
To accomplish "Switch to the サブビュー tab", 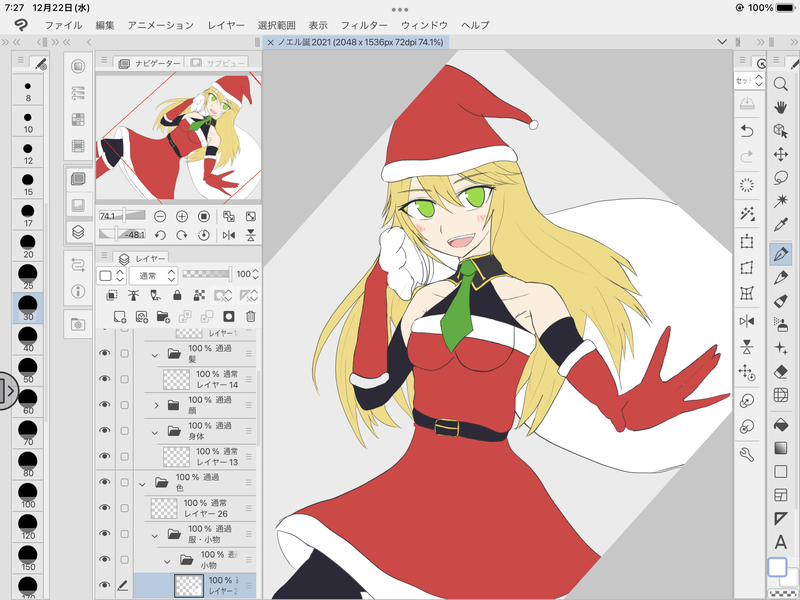I will coord(217,63).
